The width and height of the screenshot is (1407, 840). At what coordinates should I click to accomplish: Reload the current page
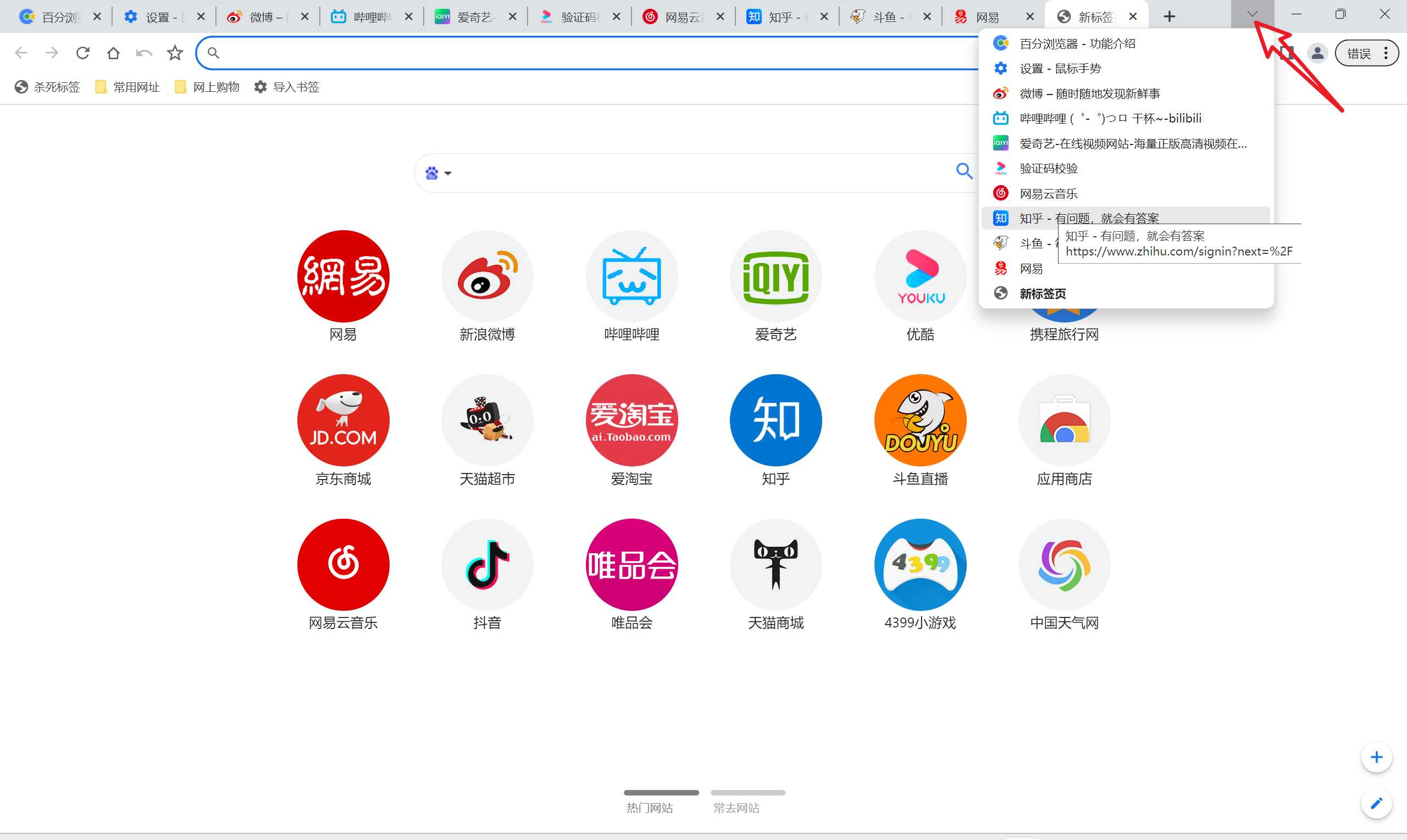[x=82, y=53]
